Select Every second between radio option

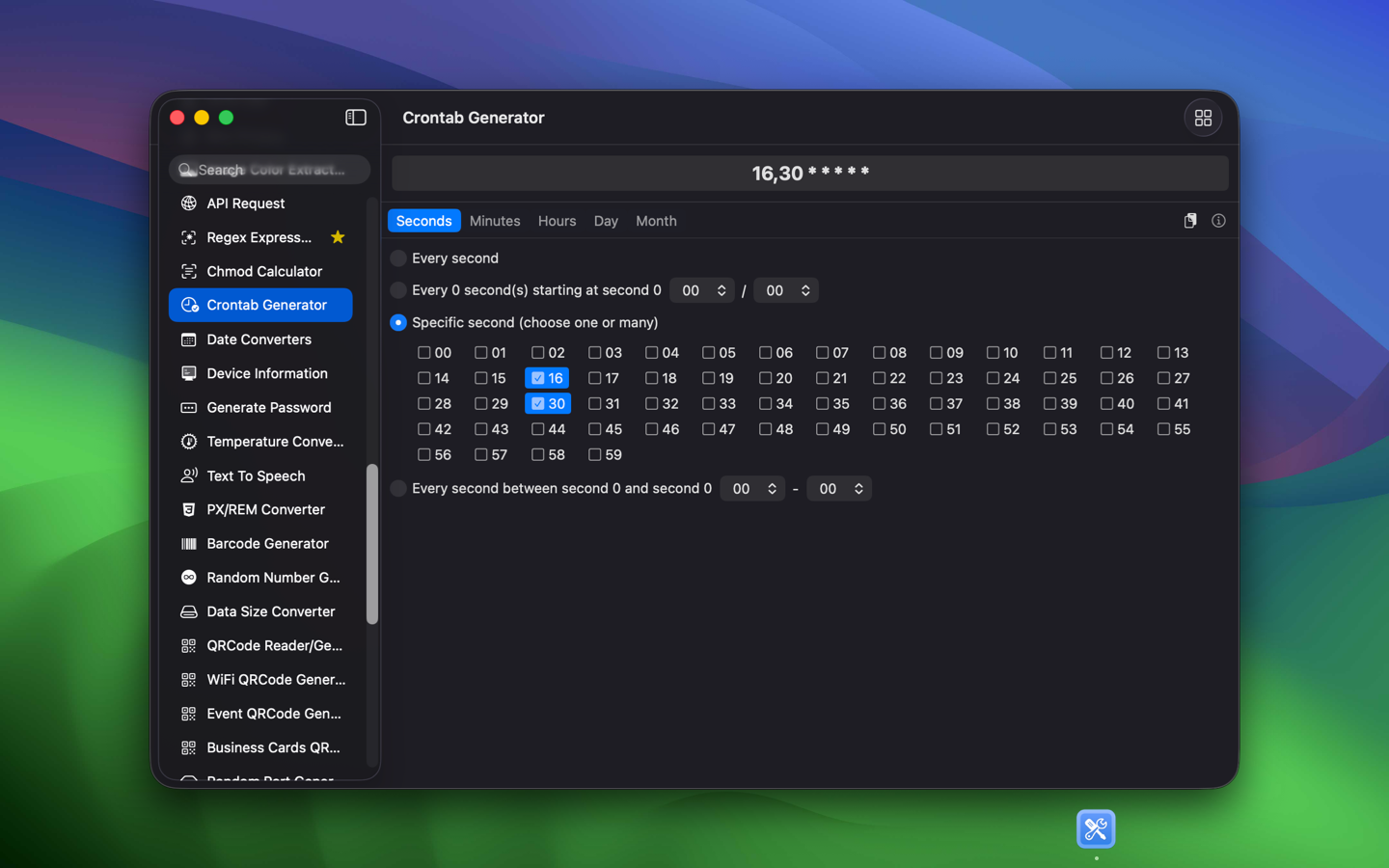tap(398, 489)
